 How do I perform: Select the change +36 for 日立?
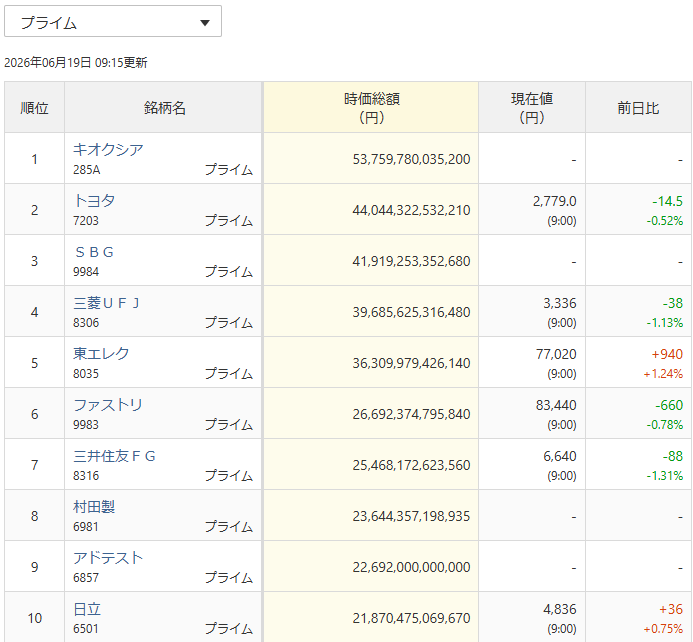tap(671, 609)
